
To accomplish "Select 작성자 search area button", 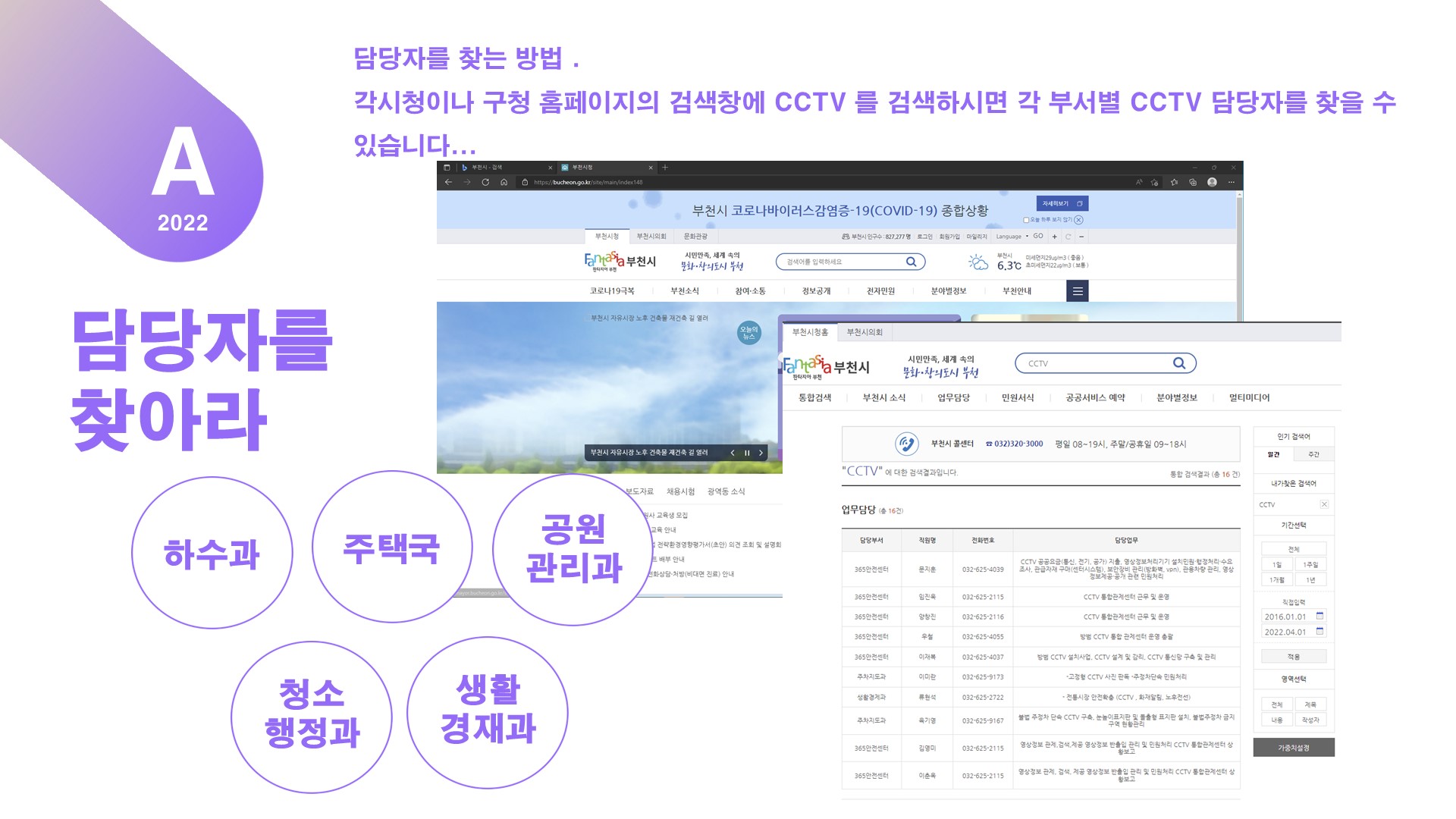I will [x=1310, y=720].
